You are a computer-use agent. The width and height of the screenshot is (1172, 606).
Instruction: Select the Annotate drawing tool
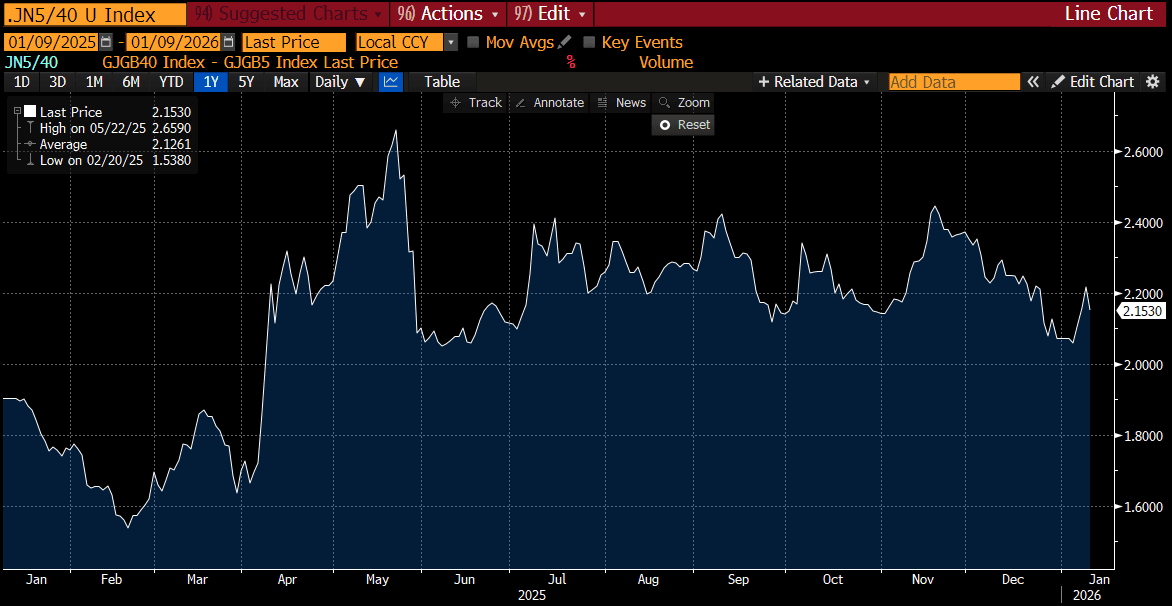549,102
